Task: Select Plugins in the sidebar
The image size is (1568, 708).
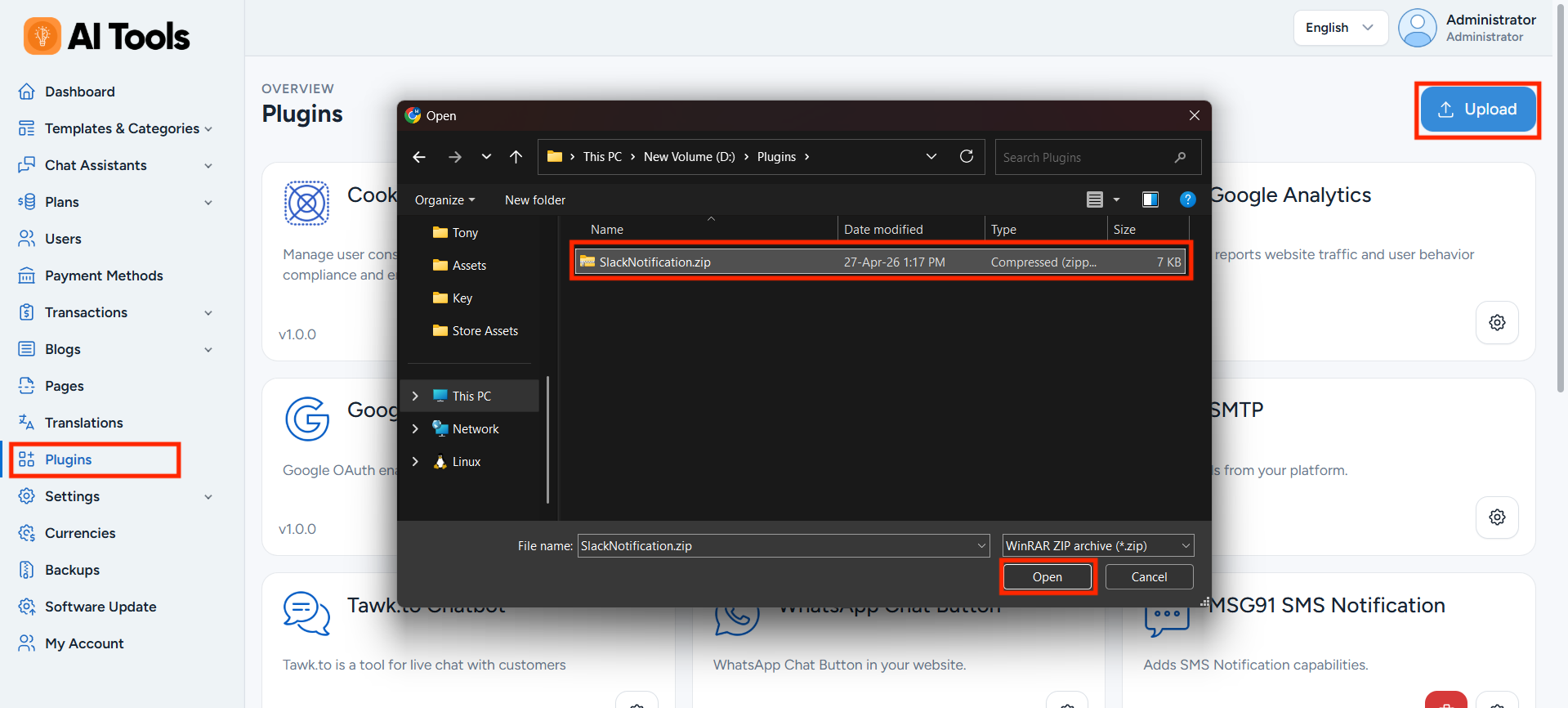Action: coord(69,459)
